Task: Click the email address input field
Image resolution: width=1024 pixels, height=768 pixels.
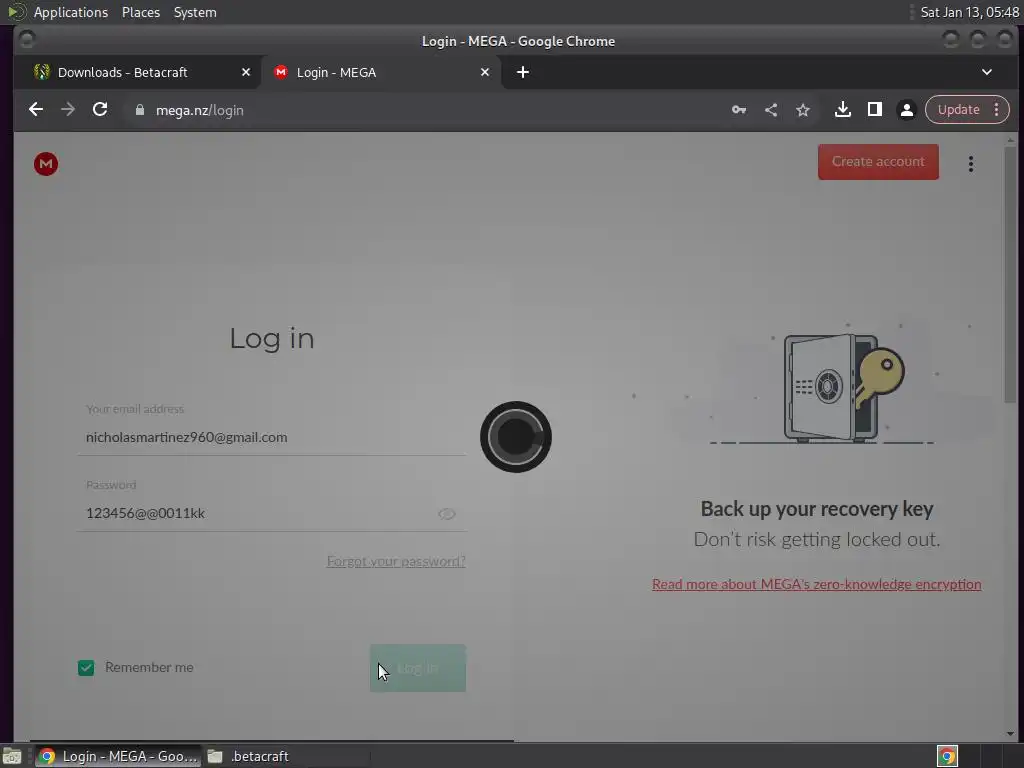Action: [x=272, y=437]
